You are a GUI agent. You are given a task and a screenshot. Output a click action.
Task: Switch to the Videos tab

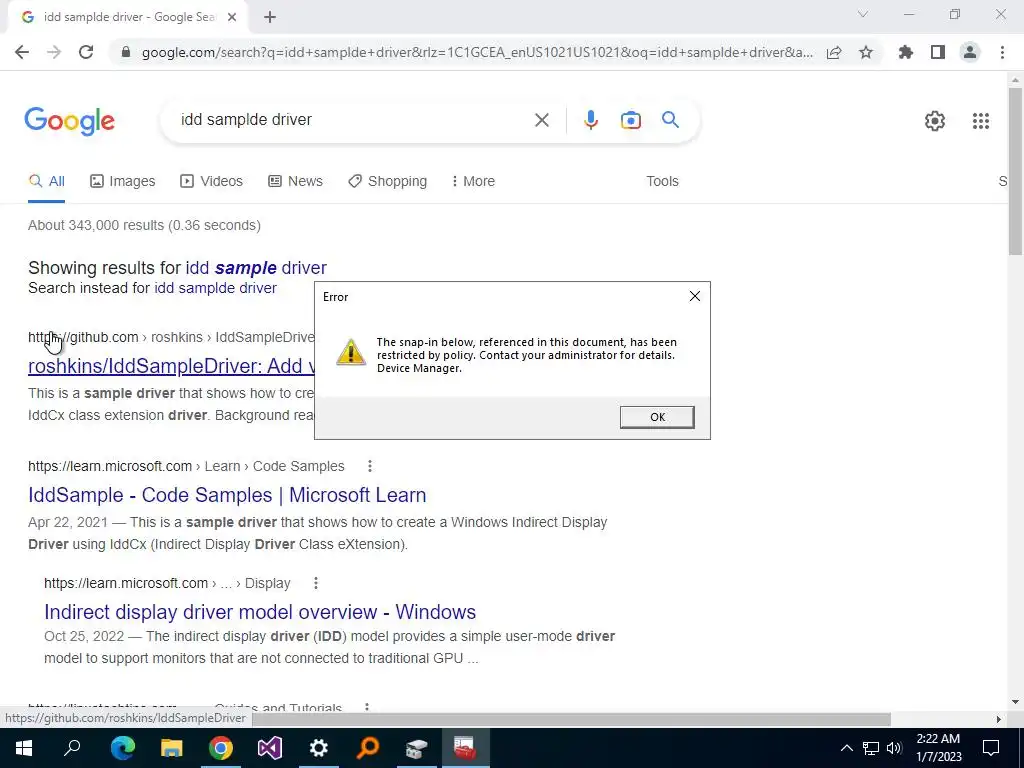coord(211,181)
